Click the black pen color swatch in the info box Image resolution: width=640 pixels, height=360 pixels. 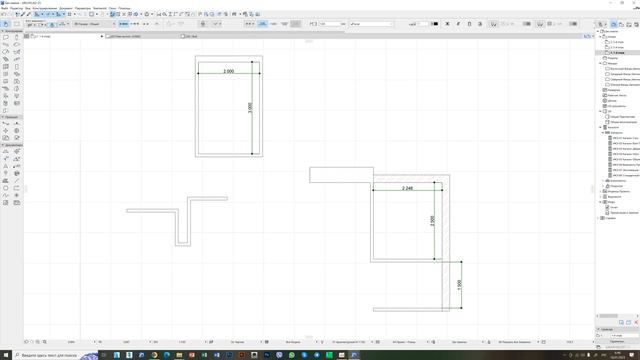435,24
